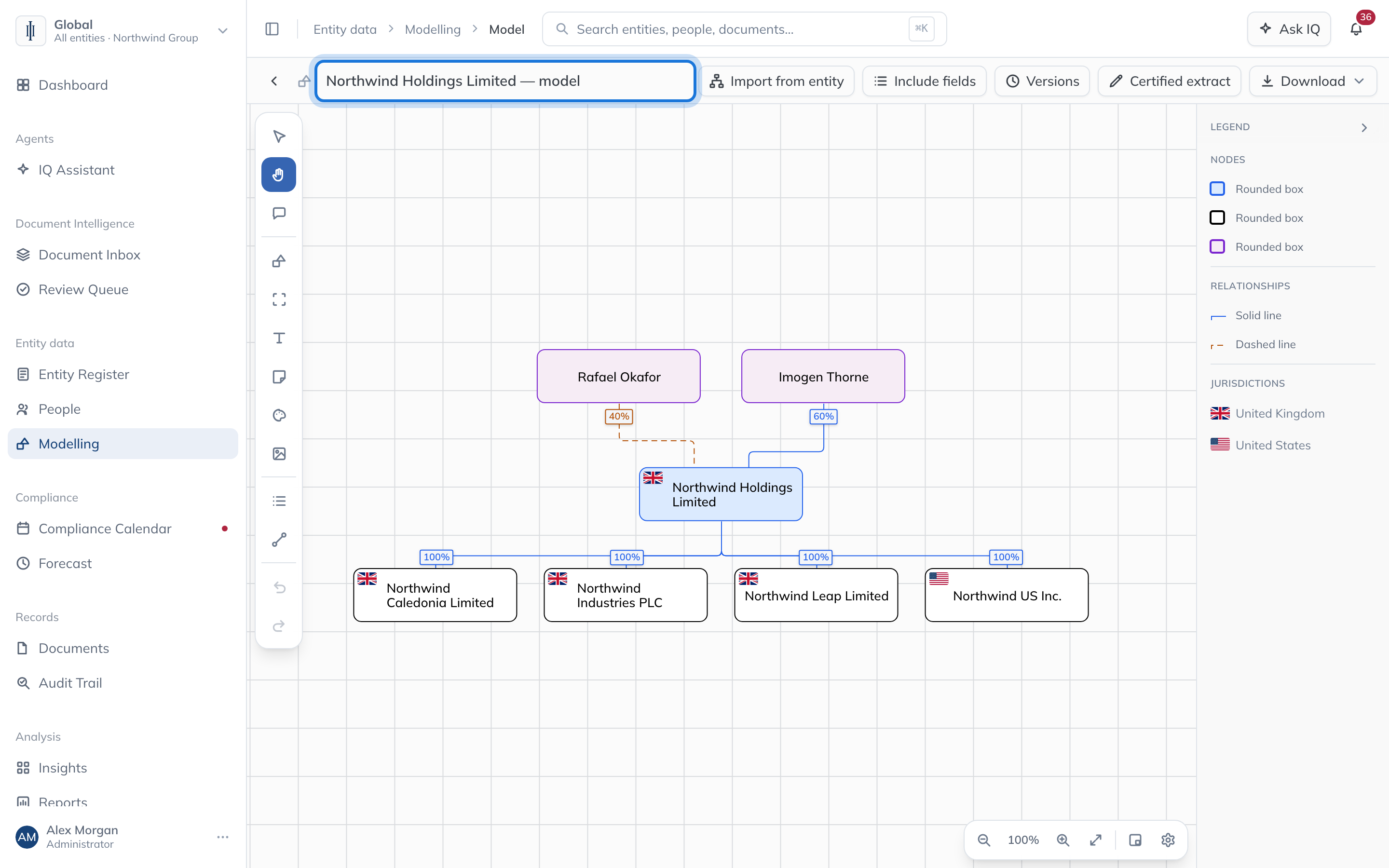
Task: Open the Download dropdown
Action: 1313,81
